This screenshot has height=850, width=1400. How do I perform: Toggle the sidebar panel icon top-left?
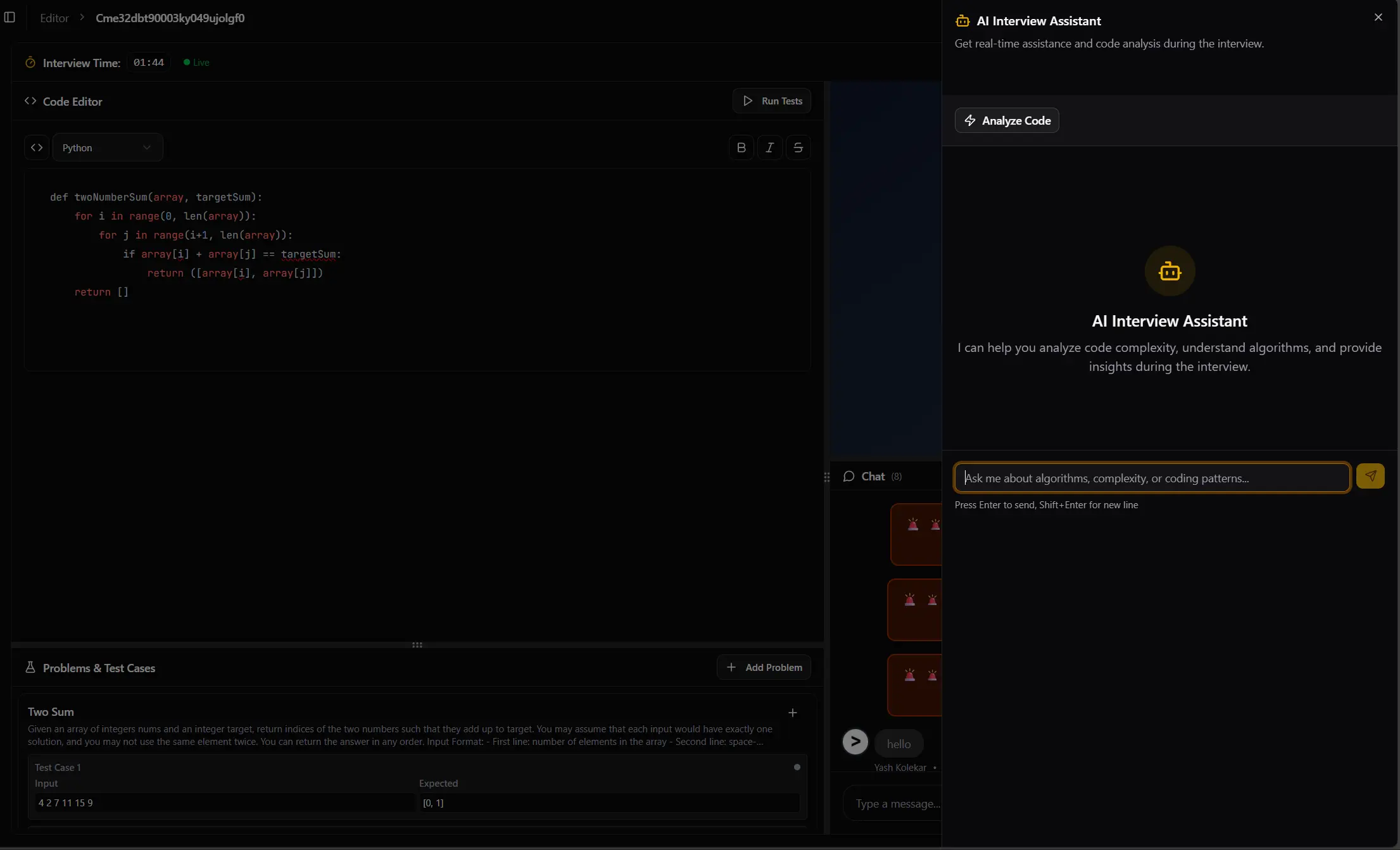click(9, 18)
